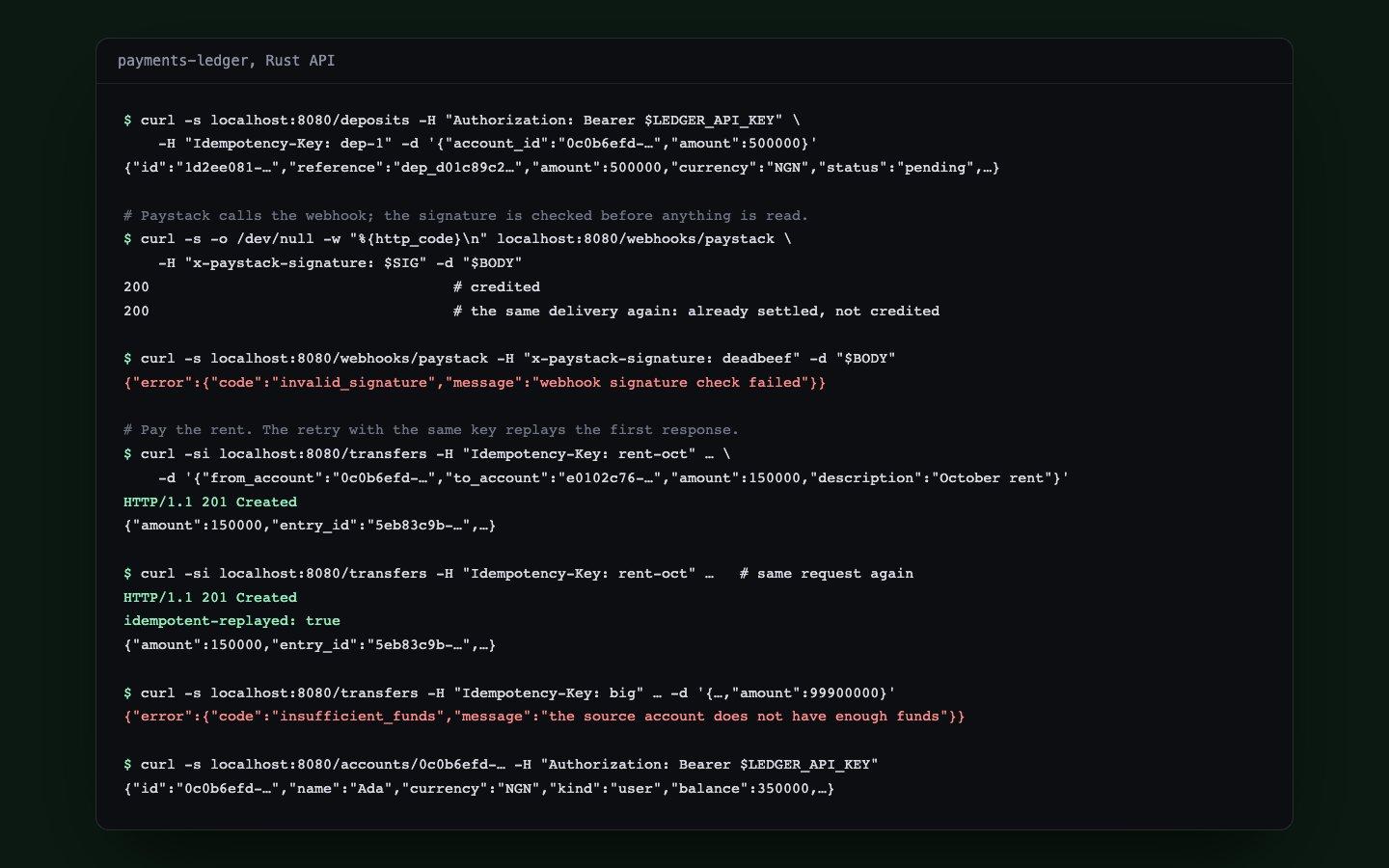Click the curl command with deadbeef signature
Screen dimensions: 1389x868
pyautogui.click(x=509, y=359)
